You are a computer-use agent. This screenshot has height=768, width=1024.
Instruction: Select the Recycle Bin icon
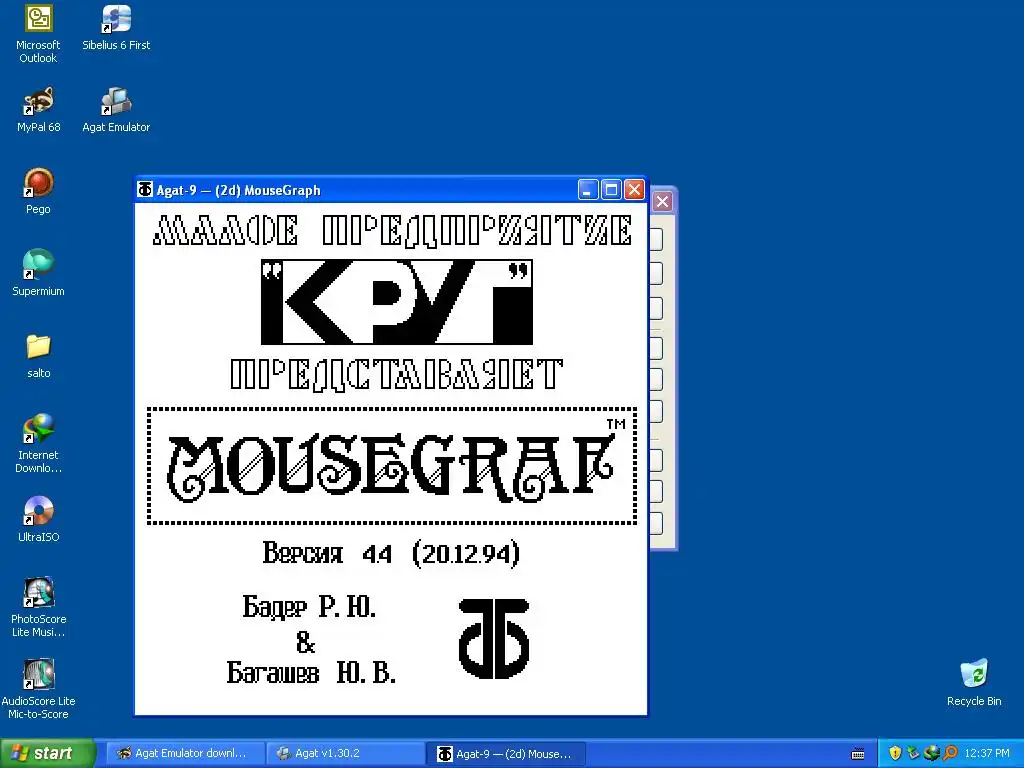pyautogui.click(x=974, y=683)
